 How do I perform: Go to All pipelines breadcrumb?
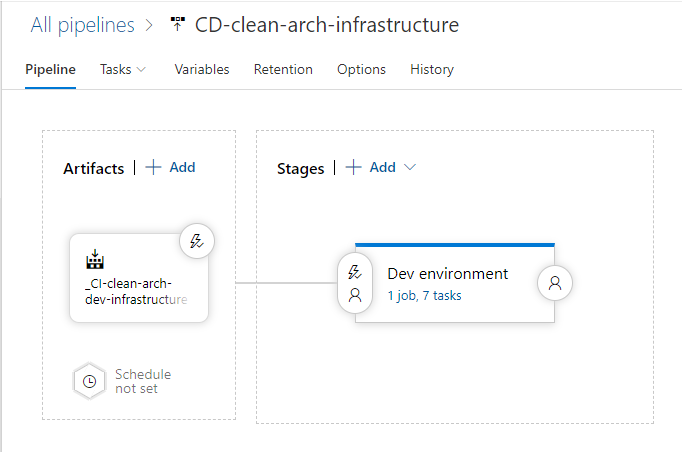84,25
